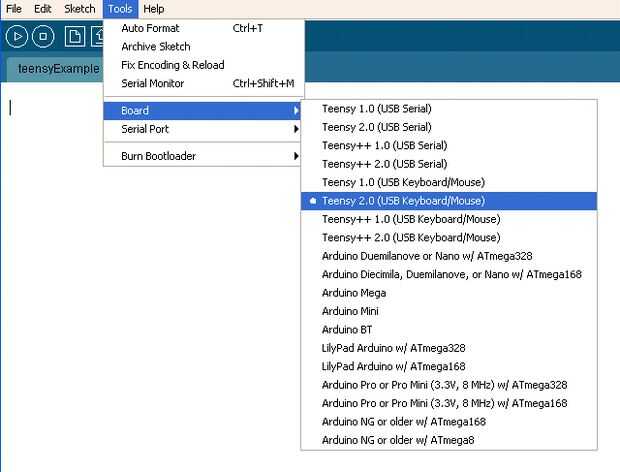Expand the Serial Port submenu
This screenshot has width=620, height=472.
pos(202,129)
